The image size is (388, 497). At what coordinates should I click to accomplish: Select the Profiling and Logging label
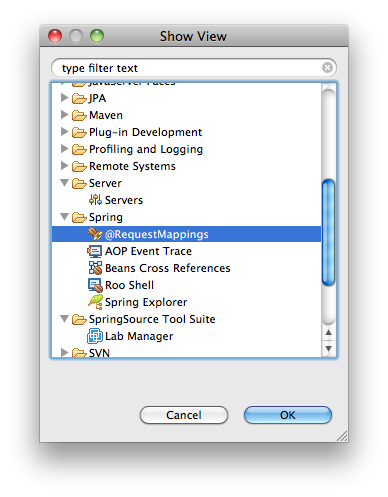[146, 149]
